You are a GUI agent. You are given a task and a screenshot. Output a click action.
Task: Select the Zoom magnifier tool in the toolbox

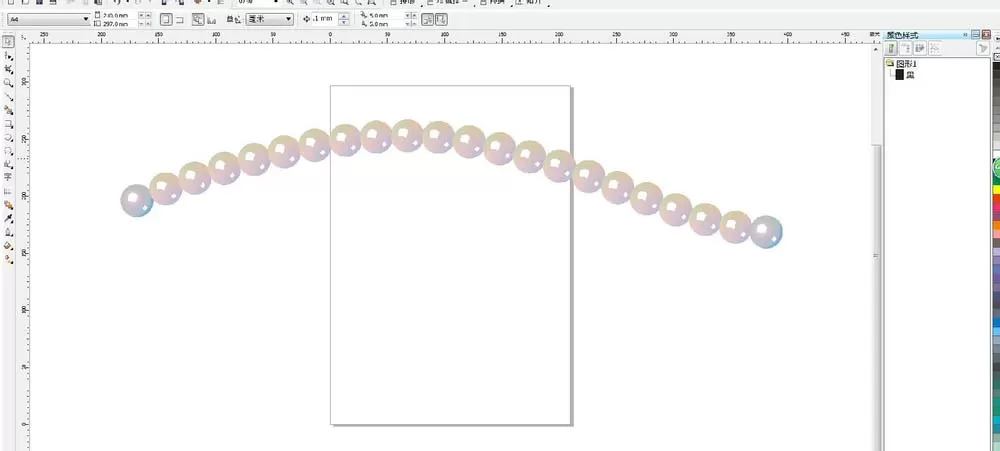coord(9,83)
